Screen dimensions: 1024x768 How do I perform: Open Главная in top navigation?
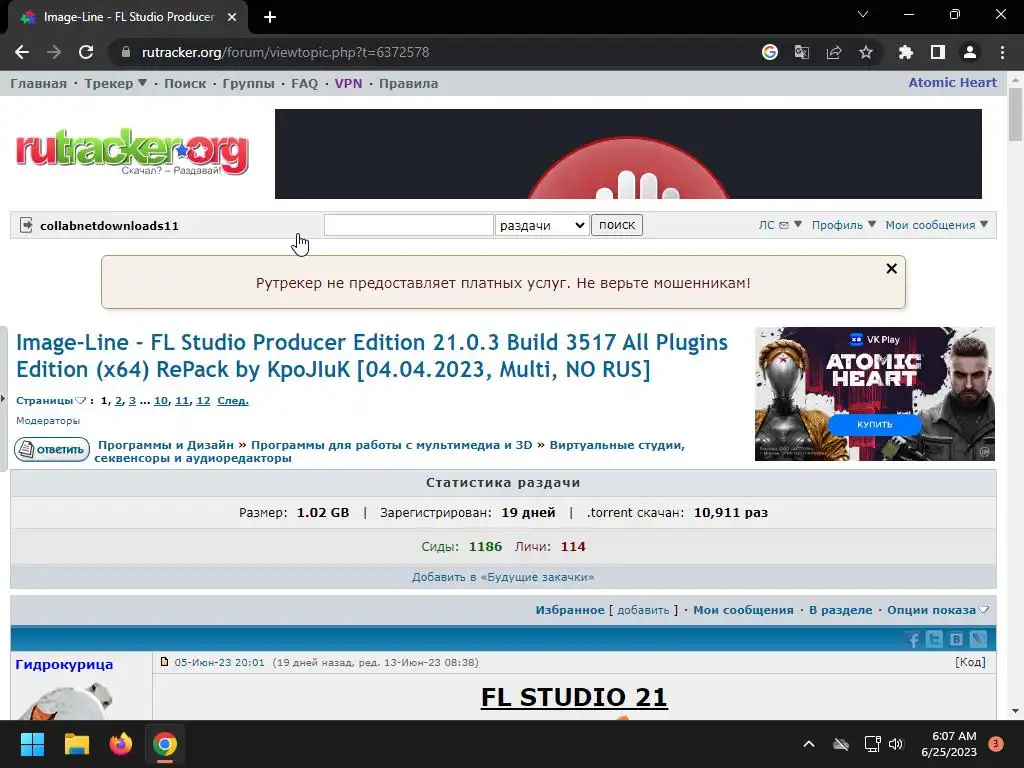tap(39, 84)
